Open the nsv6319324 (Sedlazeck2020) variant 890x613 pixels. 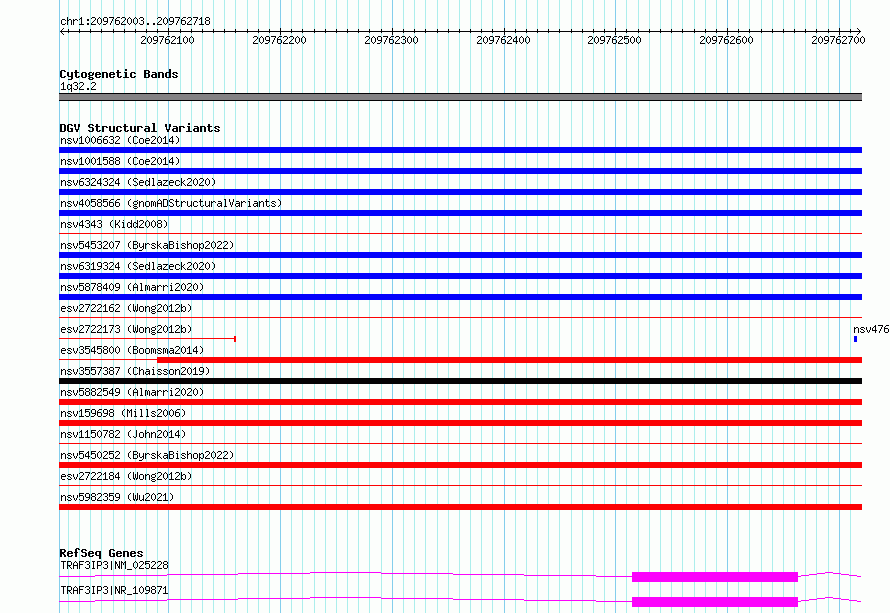coord(138,266)
